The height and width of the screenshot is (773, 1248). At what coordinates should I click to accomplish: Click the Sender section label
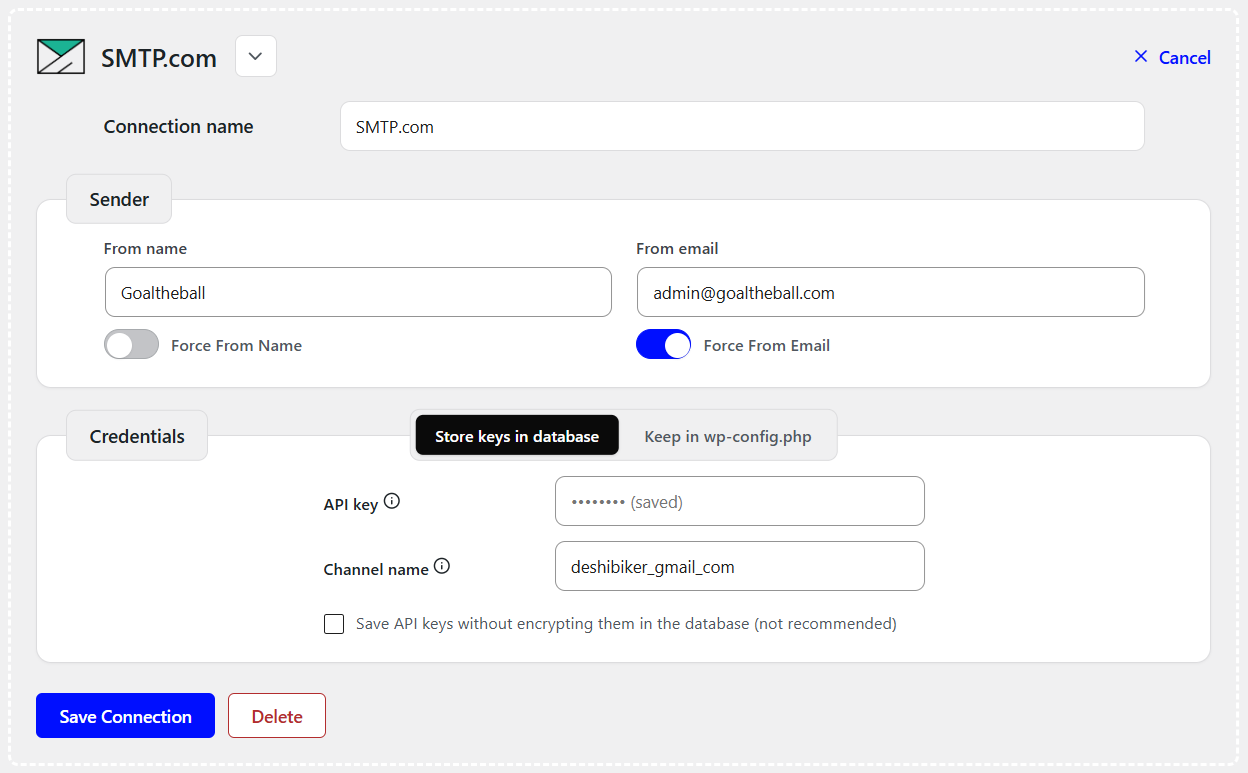(119, 199)
